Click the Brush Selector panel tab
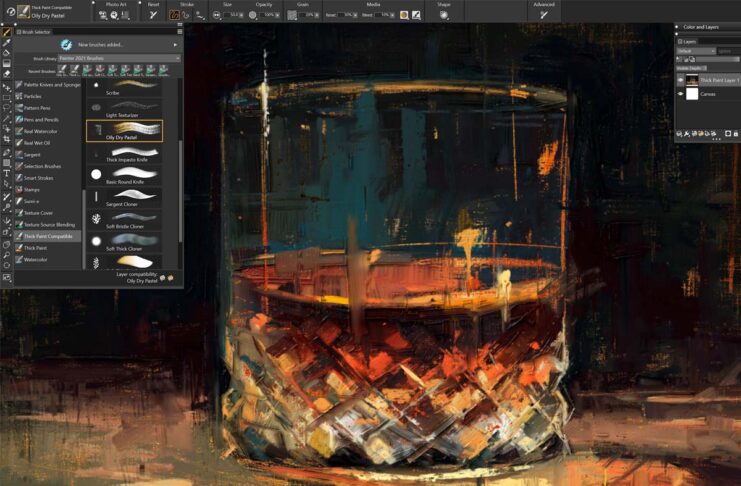Screen dimensions: 741x486 coord(33,32)
